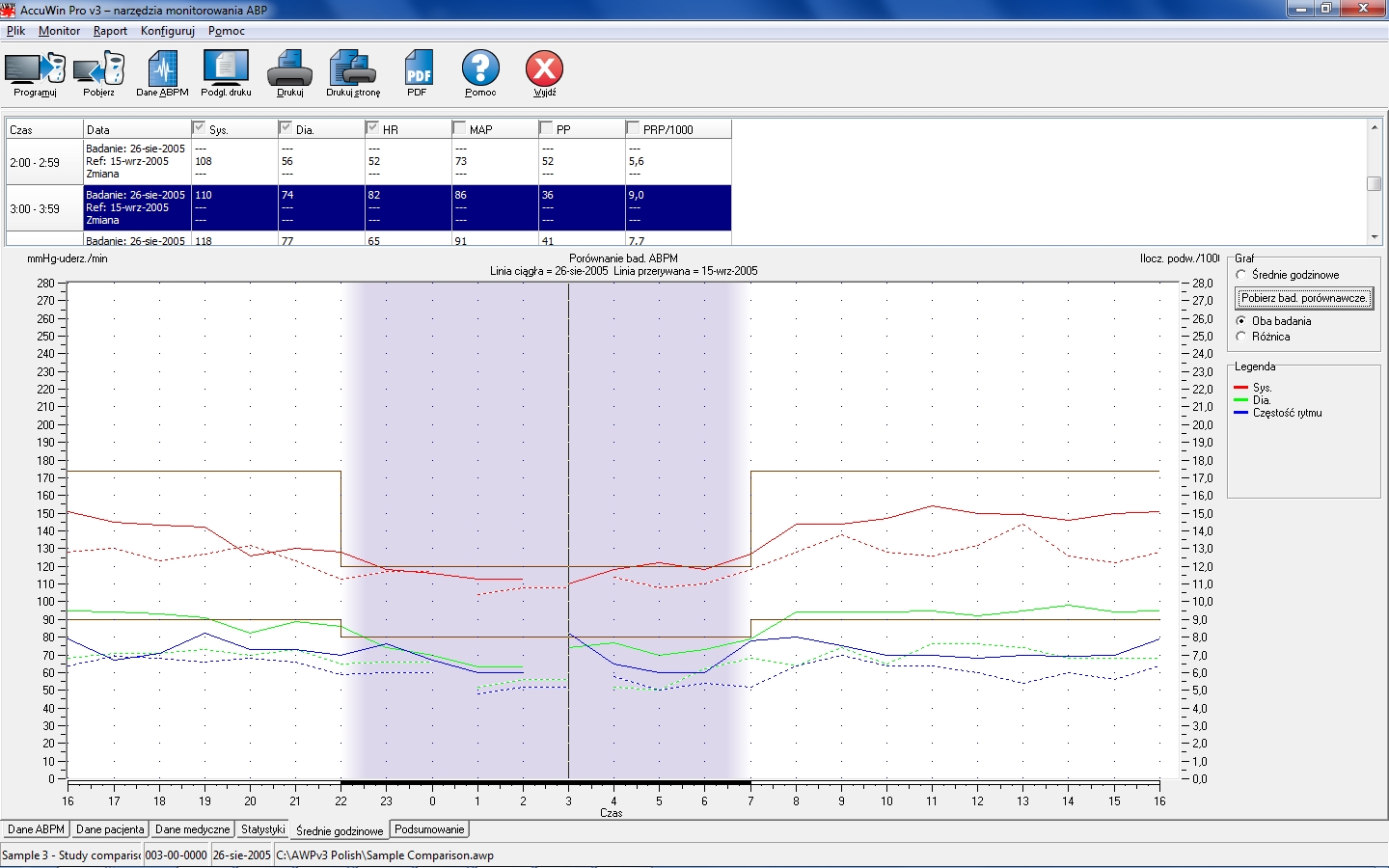1389x868 pixels.
Task: Open the Konfiguruj menu
Action: click(x=166, y=30)
